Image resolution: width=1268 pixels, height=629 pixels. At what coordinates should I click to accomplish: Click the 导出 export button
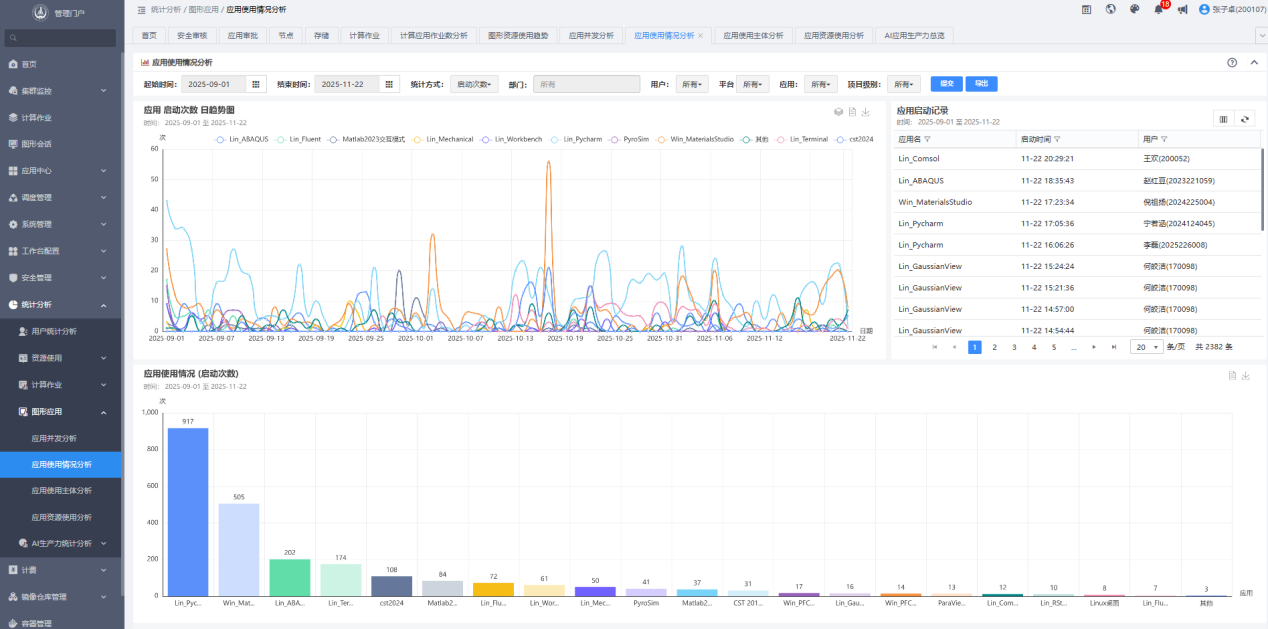981,85
